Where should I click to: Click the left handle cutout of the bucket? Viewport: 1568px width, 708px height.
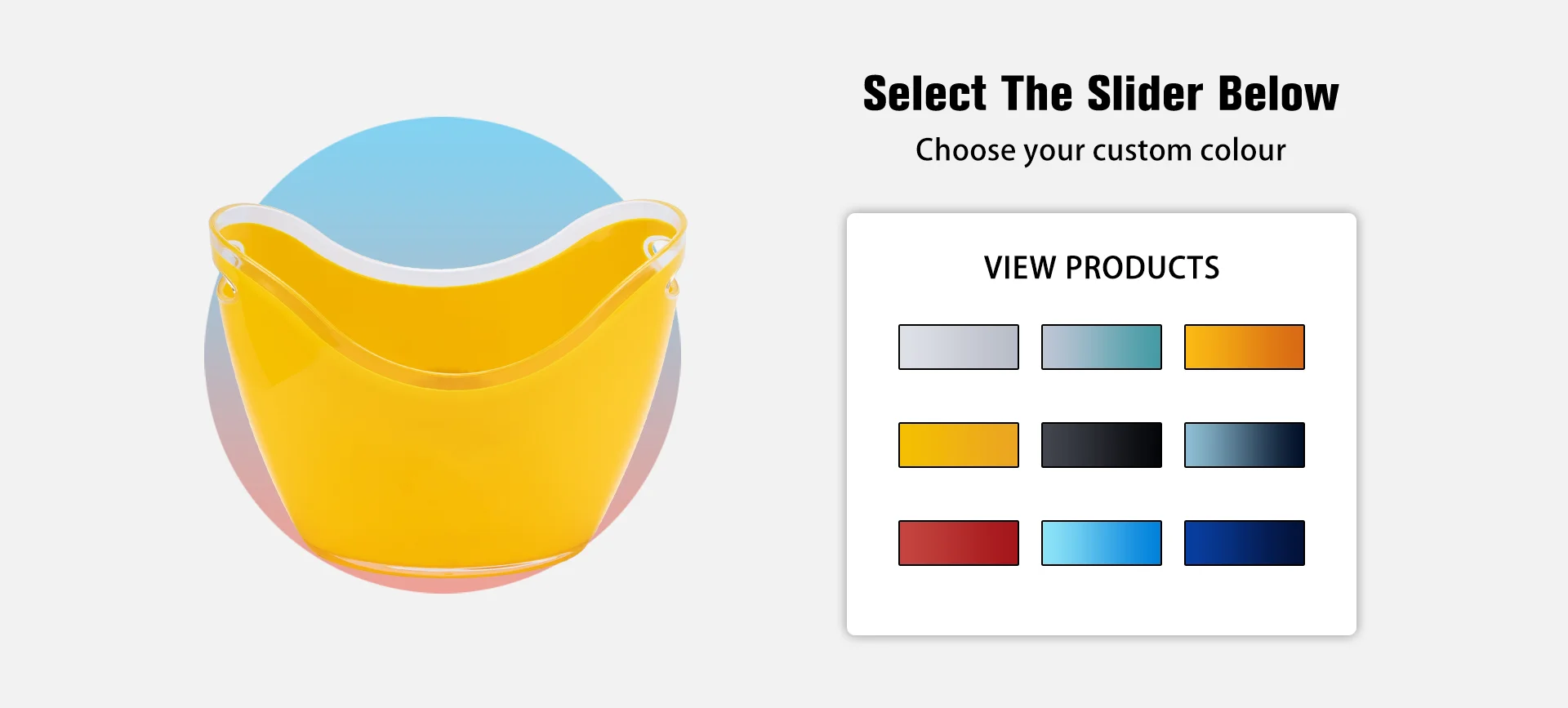[231, 247]
